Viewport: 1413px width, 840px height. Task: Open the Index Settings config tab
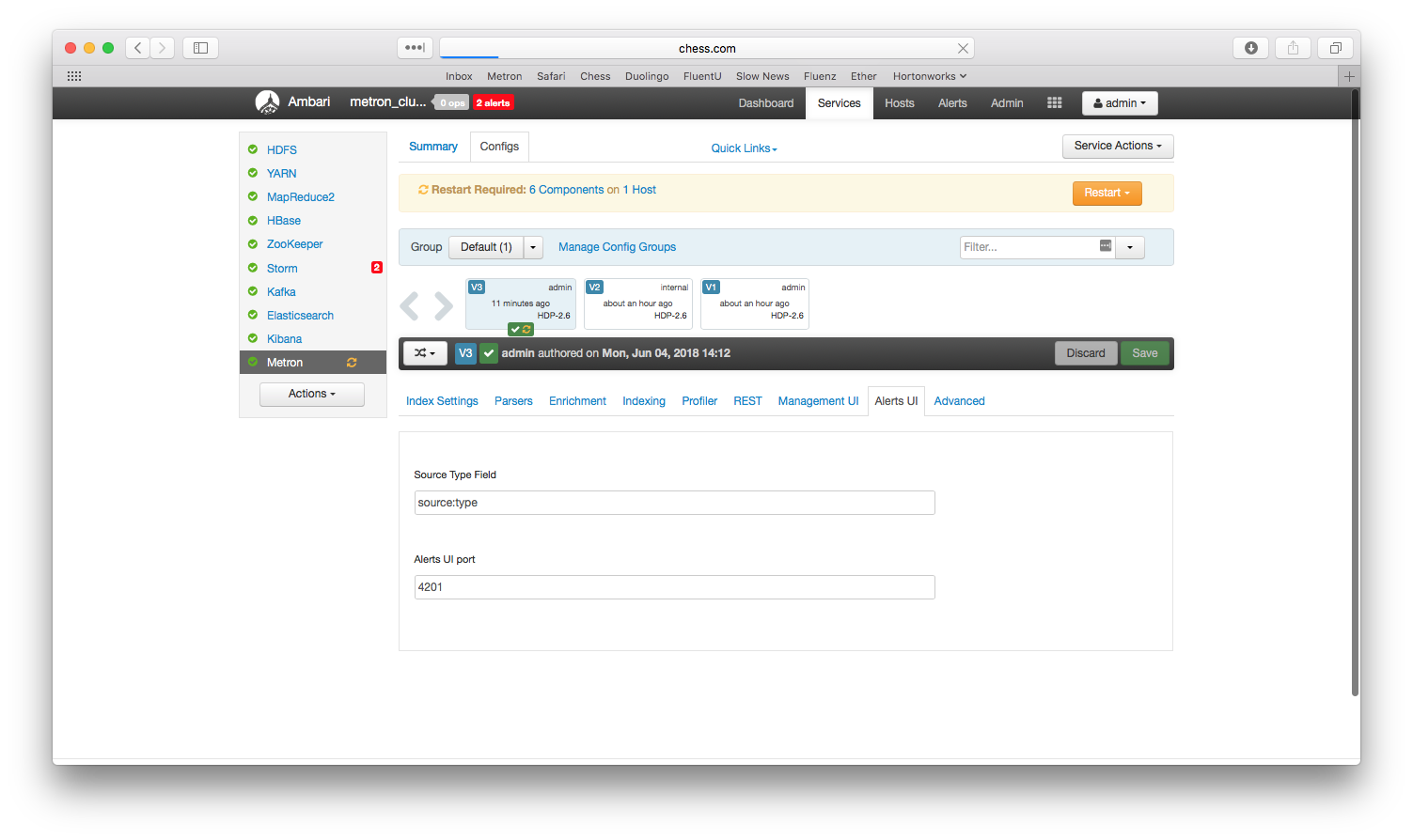click(x=442, y=401)
